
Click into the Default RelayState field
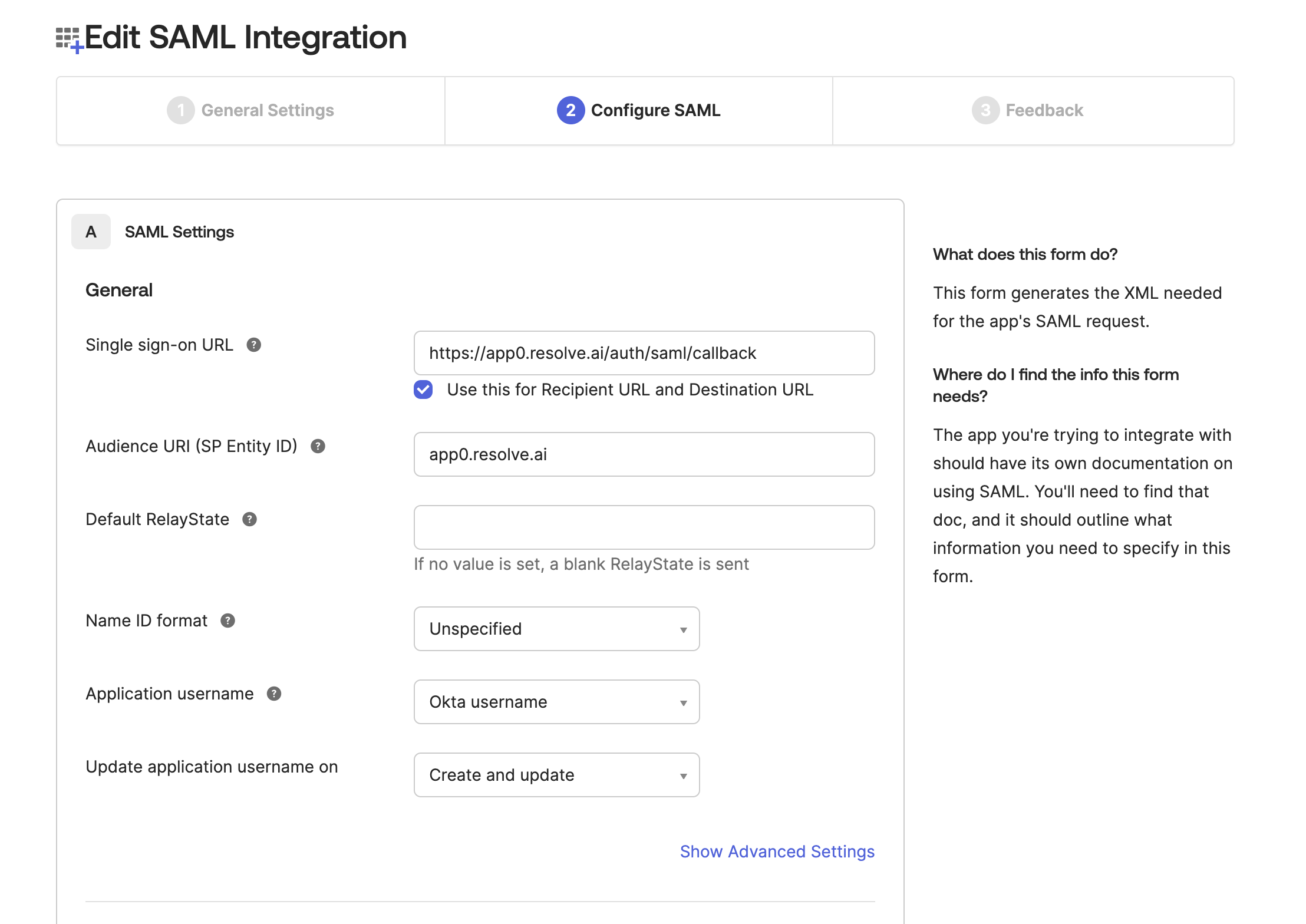tap(644, 527)
